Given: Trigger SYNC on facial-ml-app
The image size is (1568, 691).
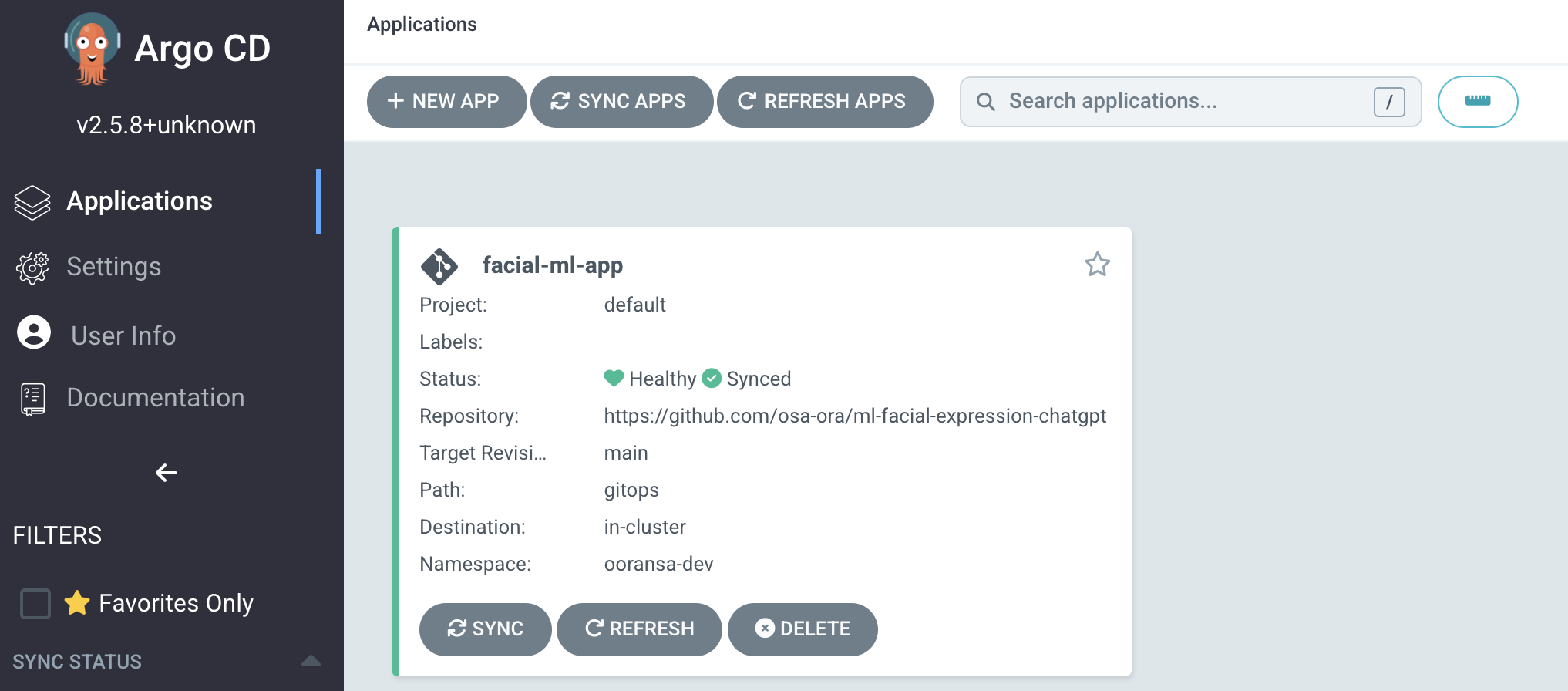Looking at the screenshot, I should [x=485, y=629].
